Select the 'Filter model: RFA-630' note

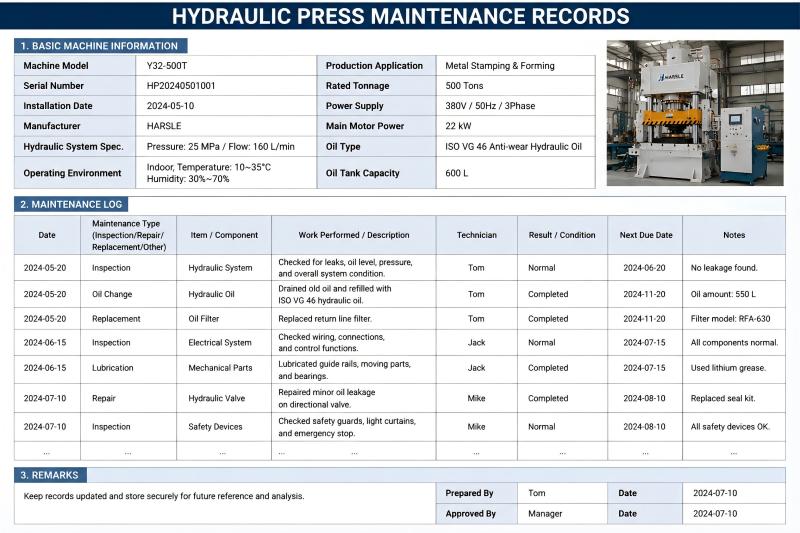pos(731,319)
